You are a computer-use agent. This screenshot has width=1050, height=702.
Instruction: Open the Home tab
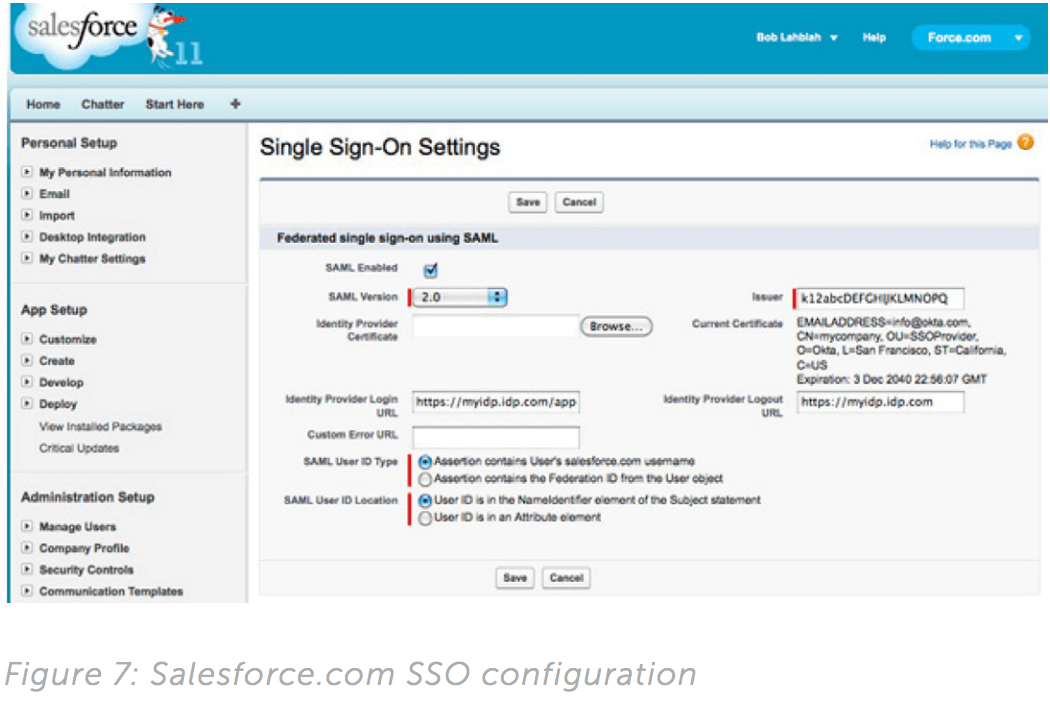click(x=43, y=104)
